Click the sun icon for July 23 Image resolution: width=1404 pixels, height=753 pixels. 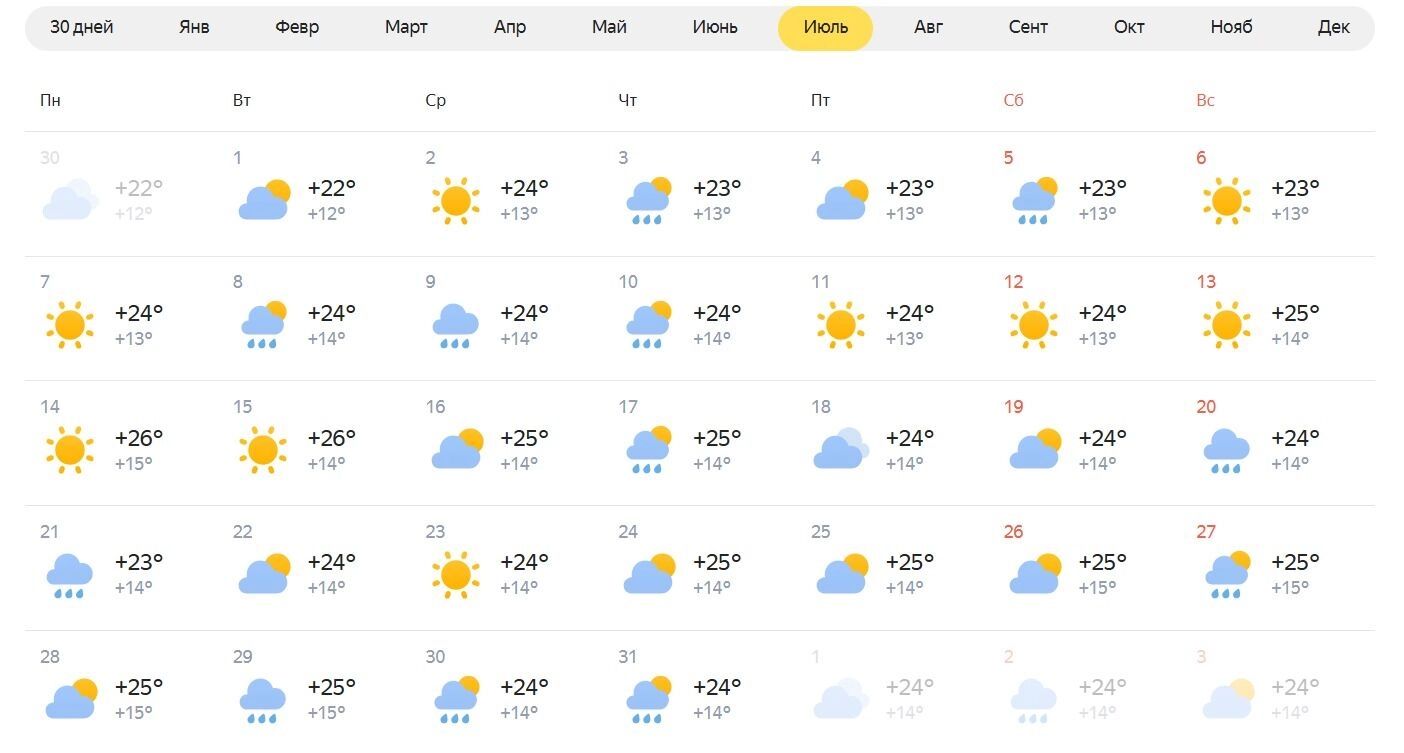(456, 575)
